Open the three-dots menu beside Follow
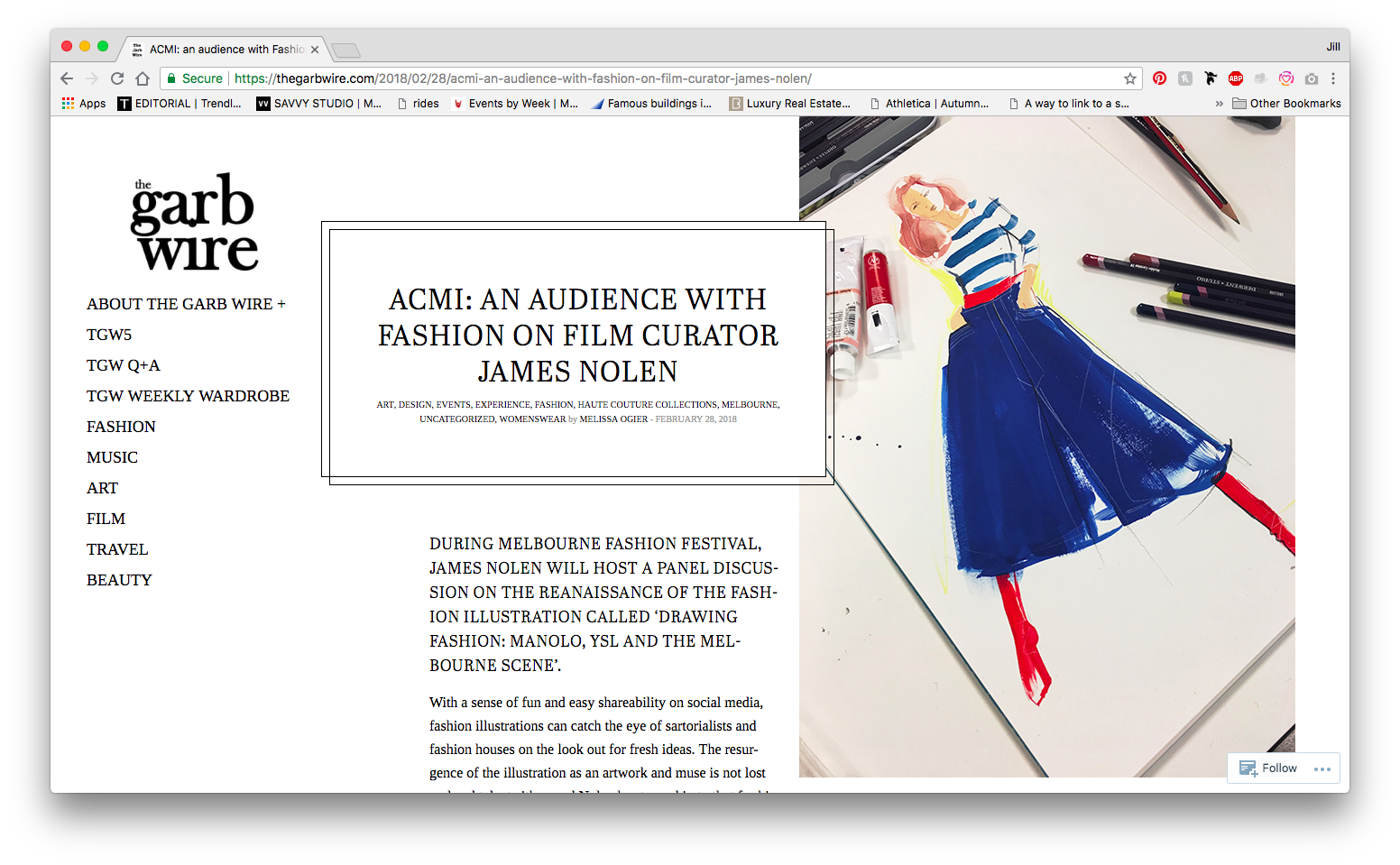Screen dimensions: 1400x865 tap(1322, 769)
